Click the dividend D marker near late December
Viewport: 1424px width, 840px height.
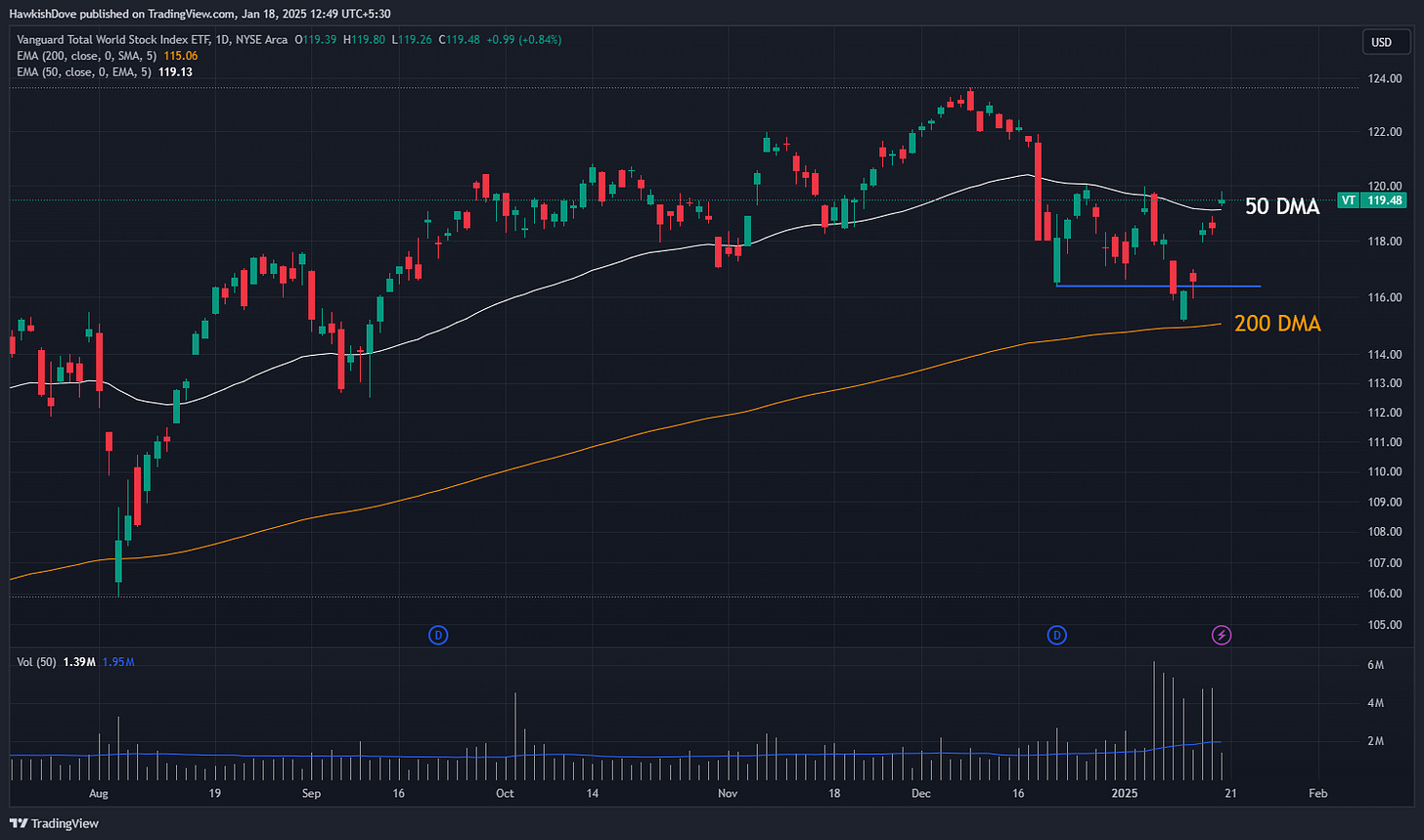(x=1056, y=636)
